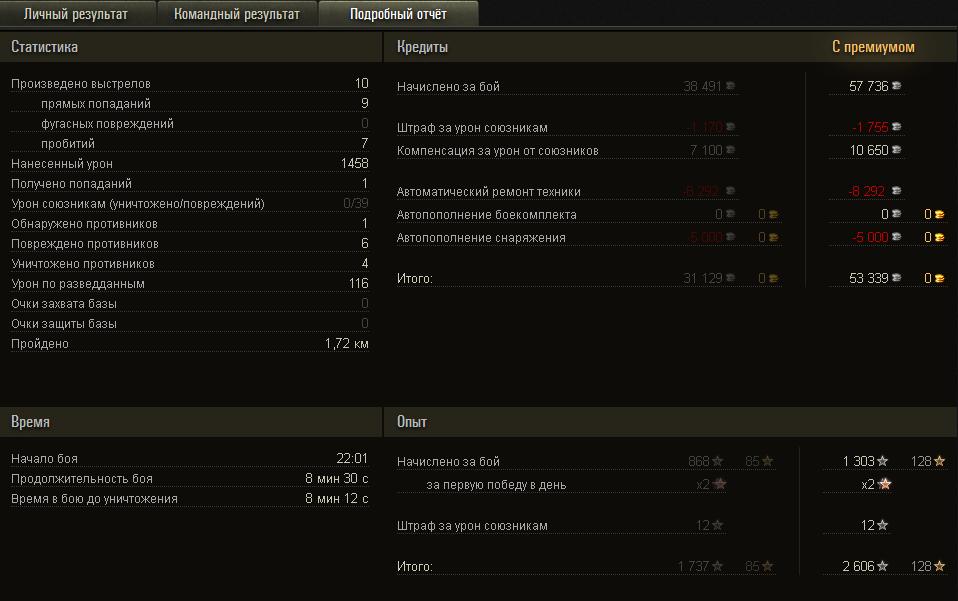Click credits icon next to premium -5 000 equipment
The image size is (958, 601).
point(896,237)
